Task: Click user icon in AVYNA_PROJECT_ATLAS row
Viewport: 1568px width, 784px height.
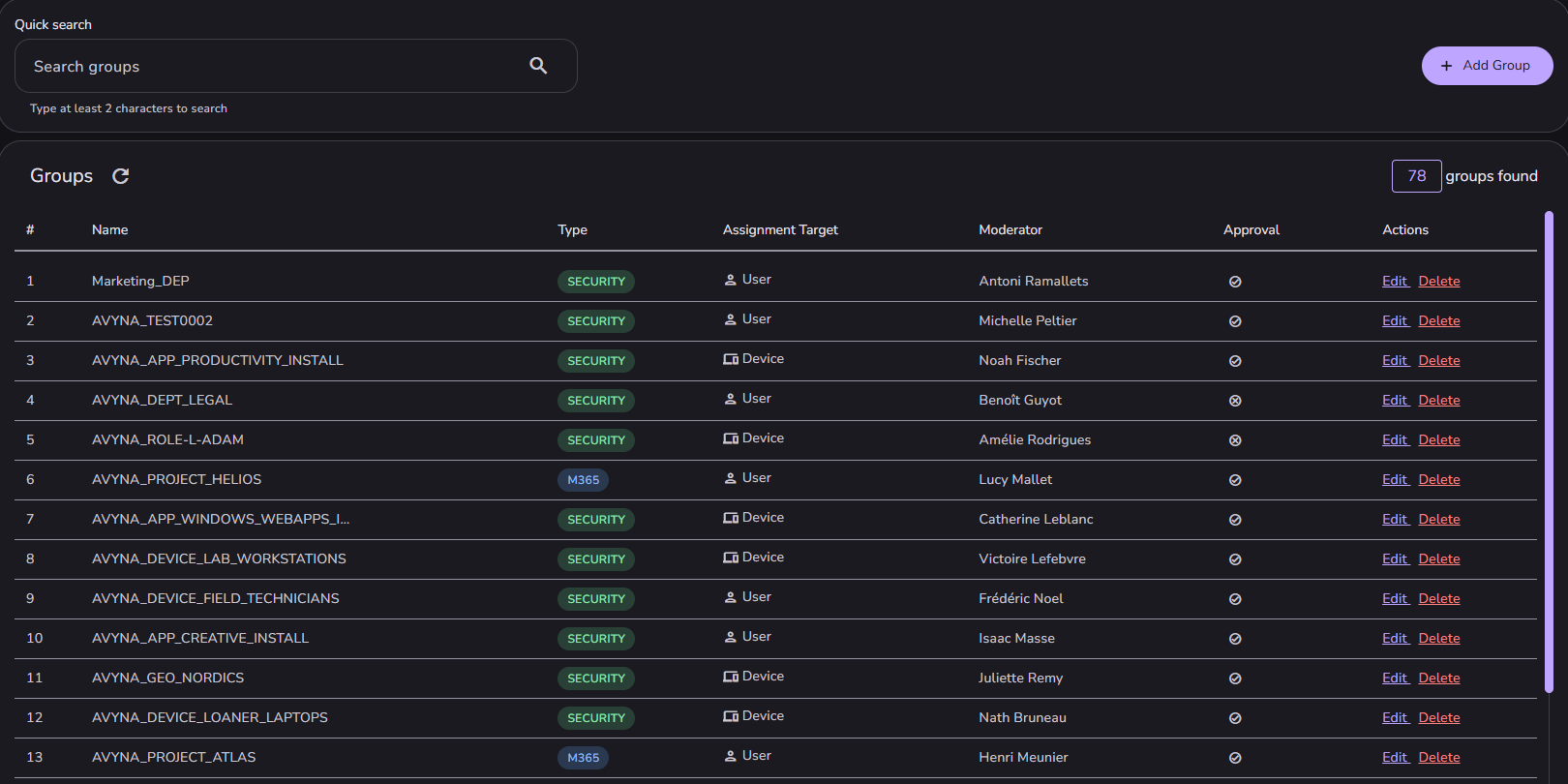Action: pos(731,756)
